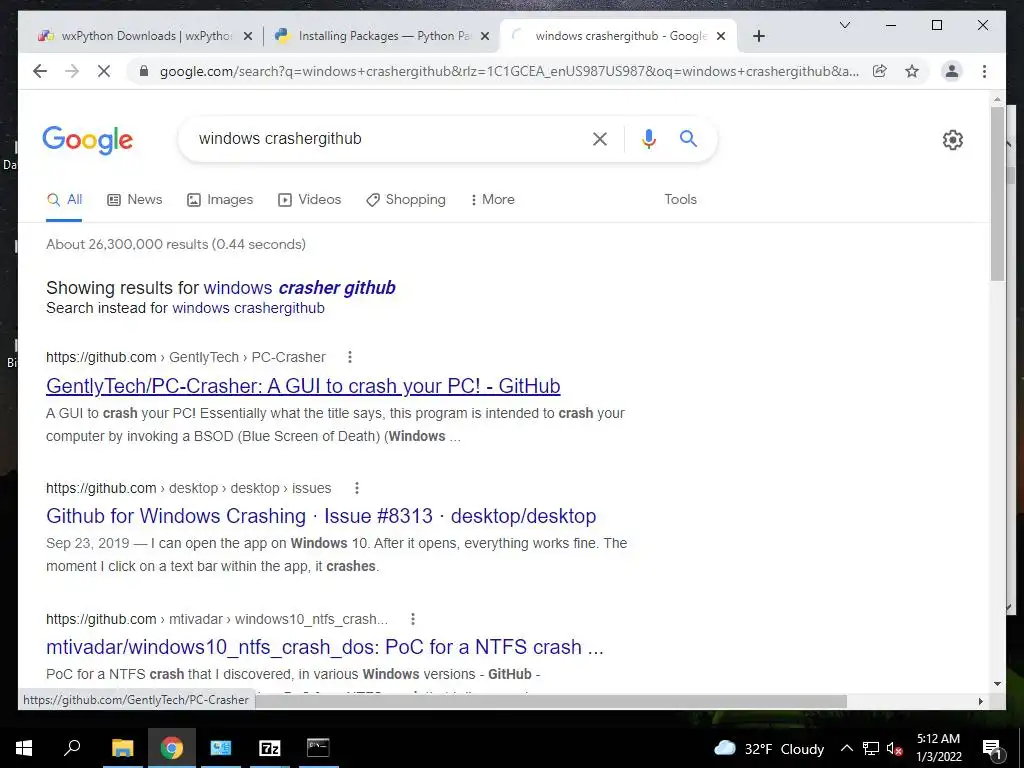This screenshot has width=1024, height=768.
Task: Switch to Shopping results
Action: click(406, 200)
